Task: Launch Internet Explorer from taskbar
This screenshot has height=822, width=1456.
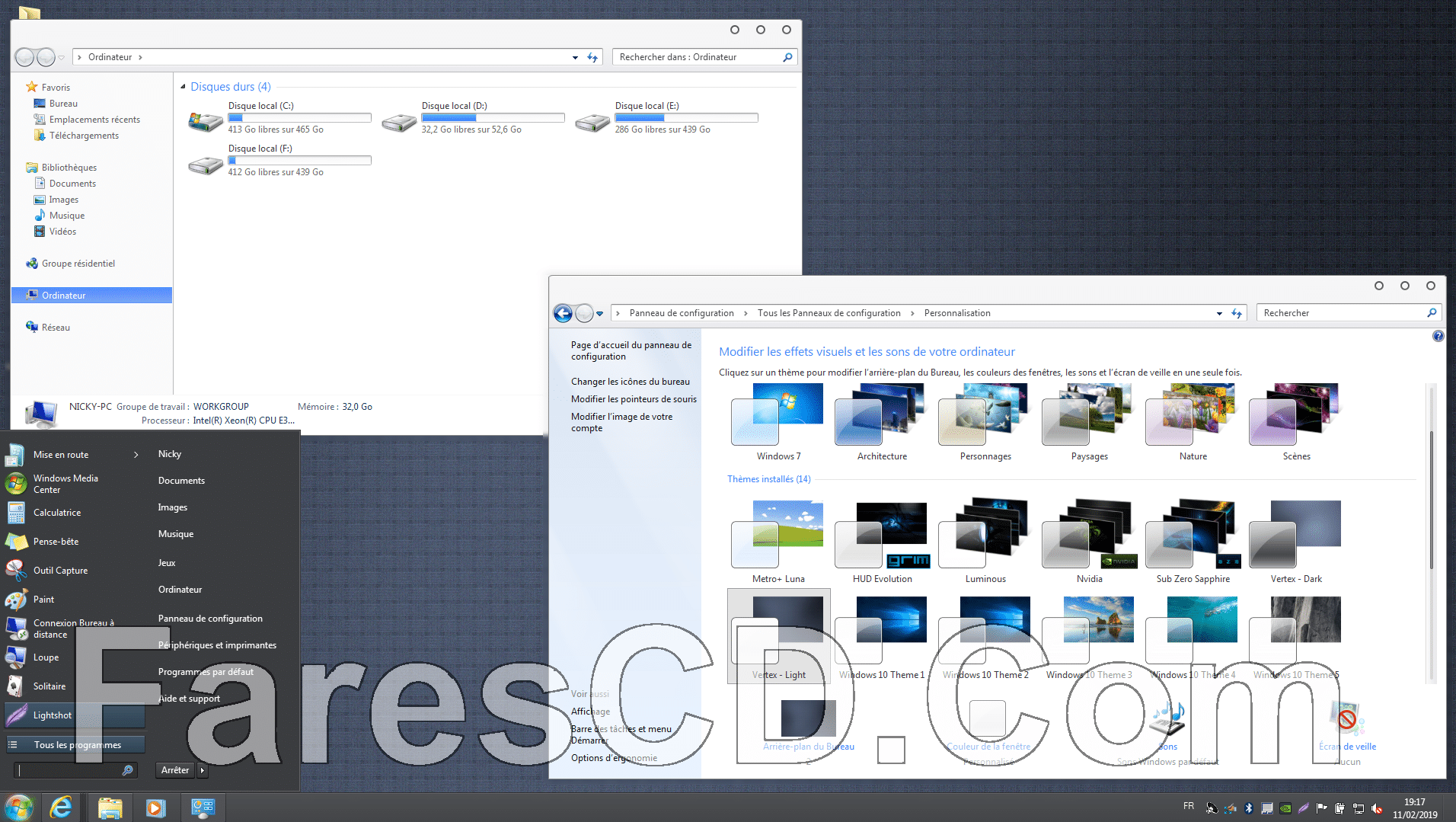Action: click(x=61, y=807)
